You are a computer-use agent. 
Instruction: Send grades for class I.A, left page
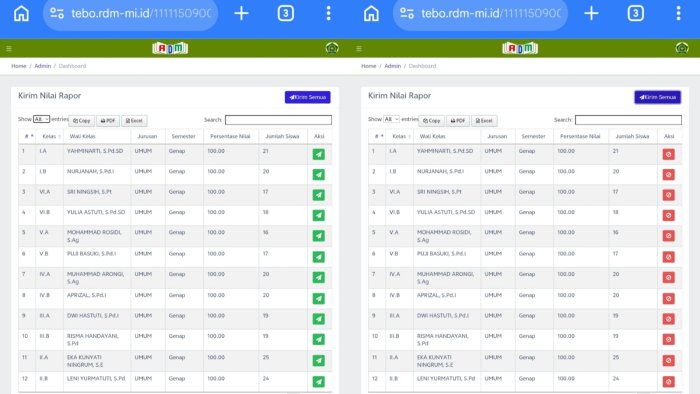click(x=318, y=154)
